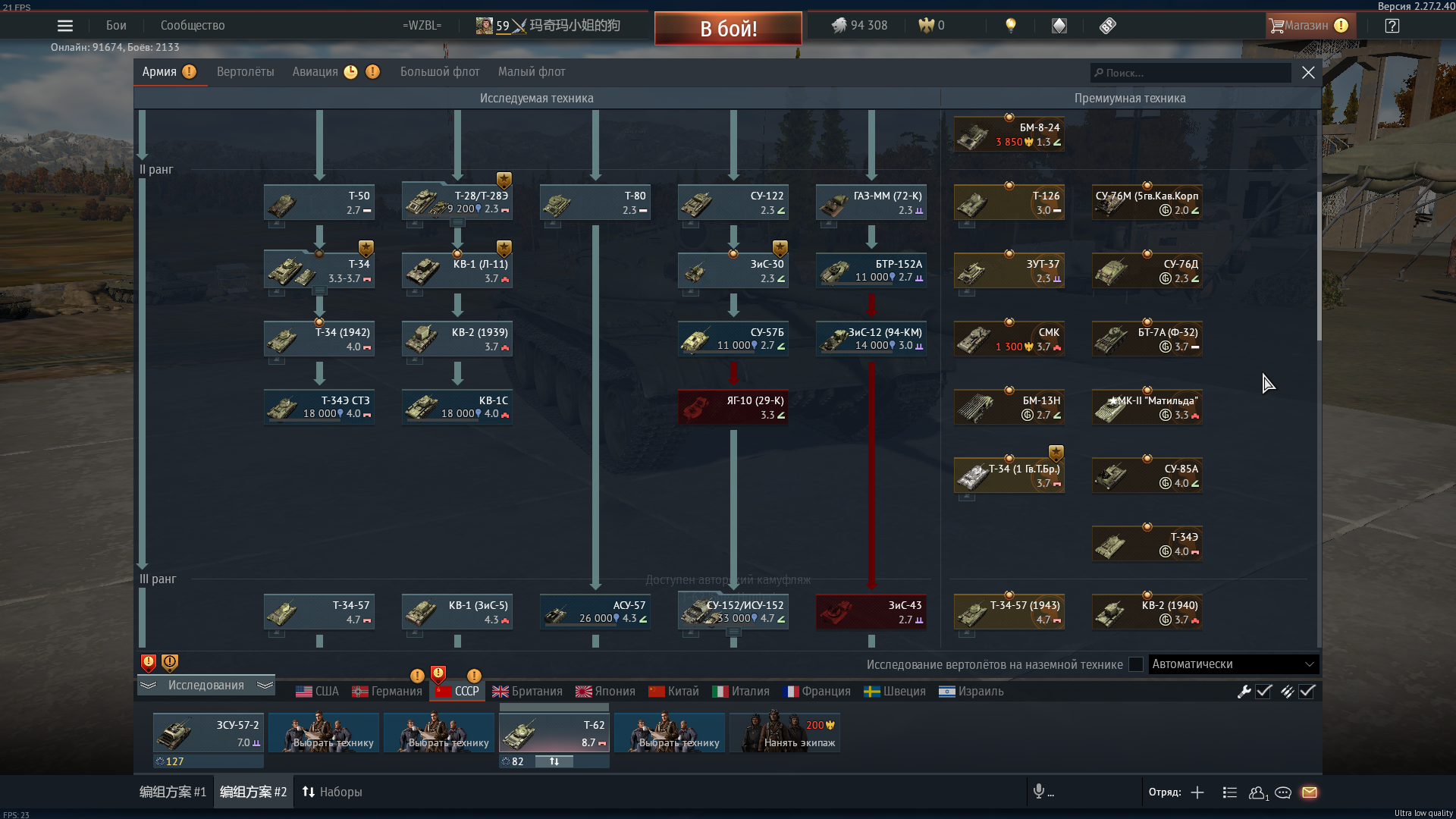1456x819 pixels.
Task: Collapse the Исследования panel expander
Action: (x=206, y=686)
